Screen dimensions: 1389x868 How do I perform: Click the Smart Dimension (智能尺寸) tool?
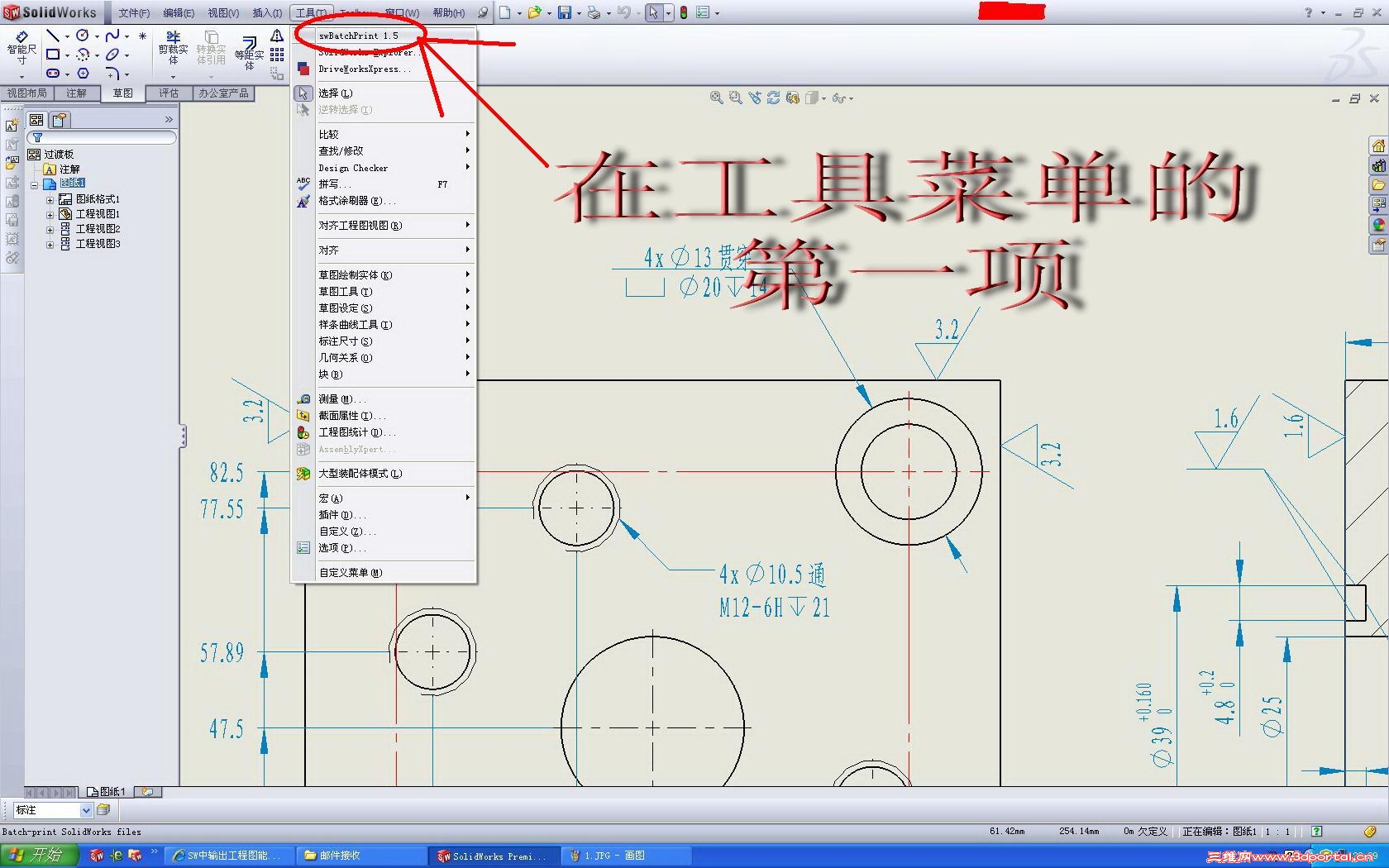click(21, 48)
